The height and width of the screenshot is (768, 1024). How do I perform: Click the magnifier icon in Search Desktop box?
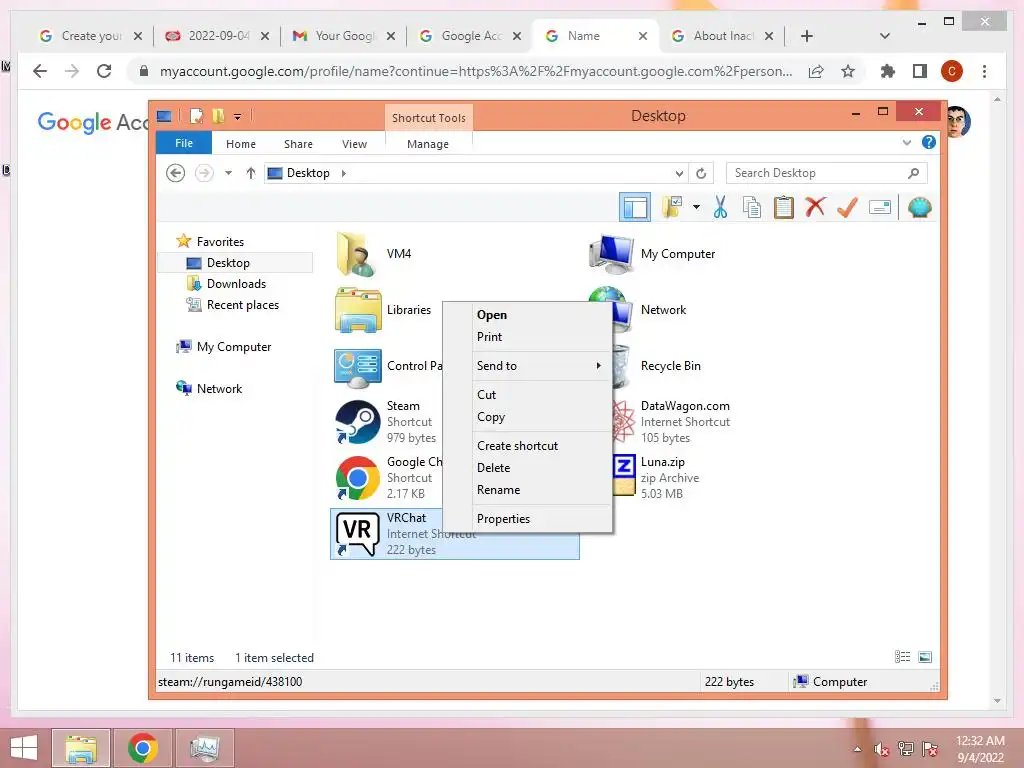pos(913,173)
